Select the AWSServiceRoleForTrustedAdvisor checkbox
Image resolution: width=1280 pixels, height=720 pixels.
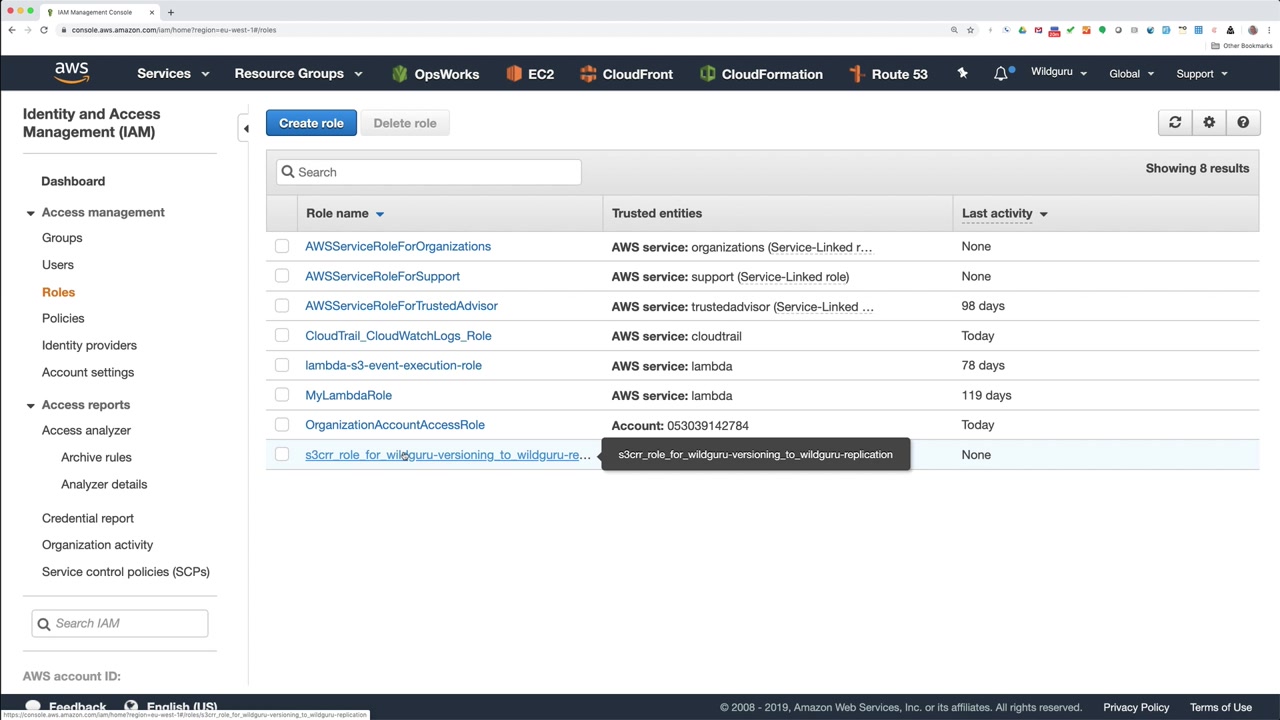click(282, 306)
